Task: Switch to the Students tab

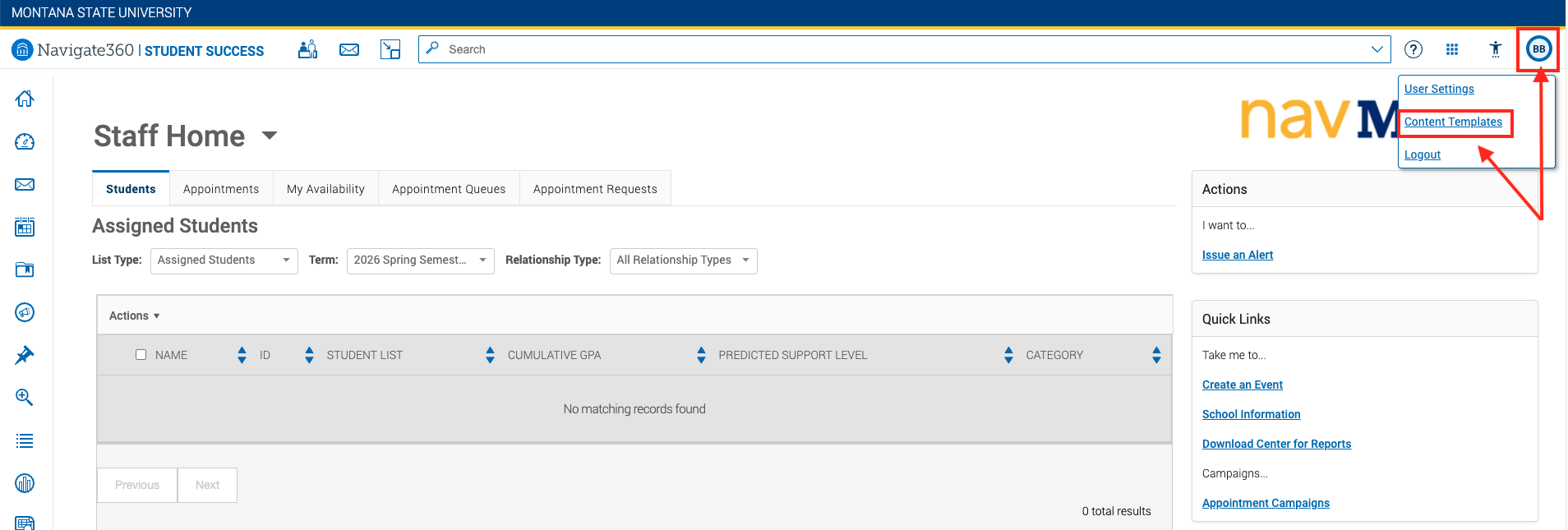Action: pyautogui.click(x=131, y=189)
